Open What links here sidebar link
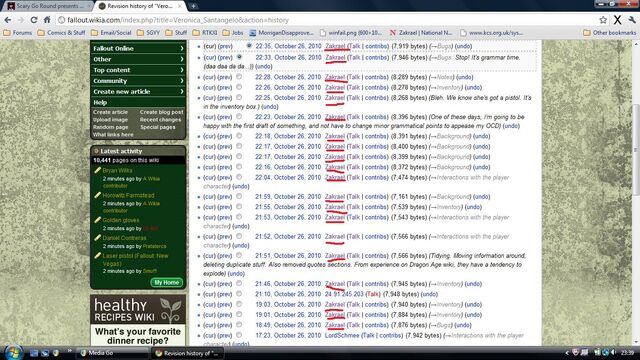The height and width of the screenshot is (360, 640). click(x=113, y=134)
